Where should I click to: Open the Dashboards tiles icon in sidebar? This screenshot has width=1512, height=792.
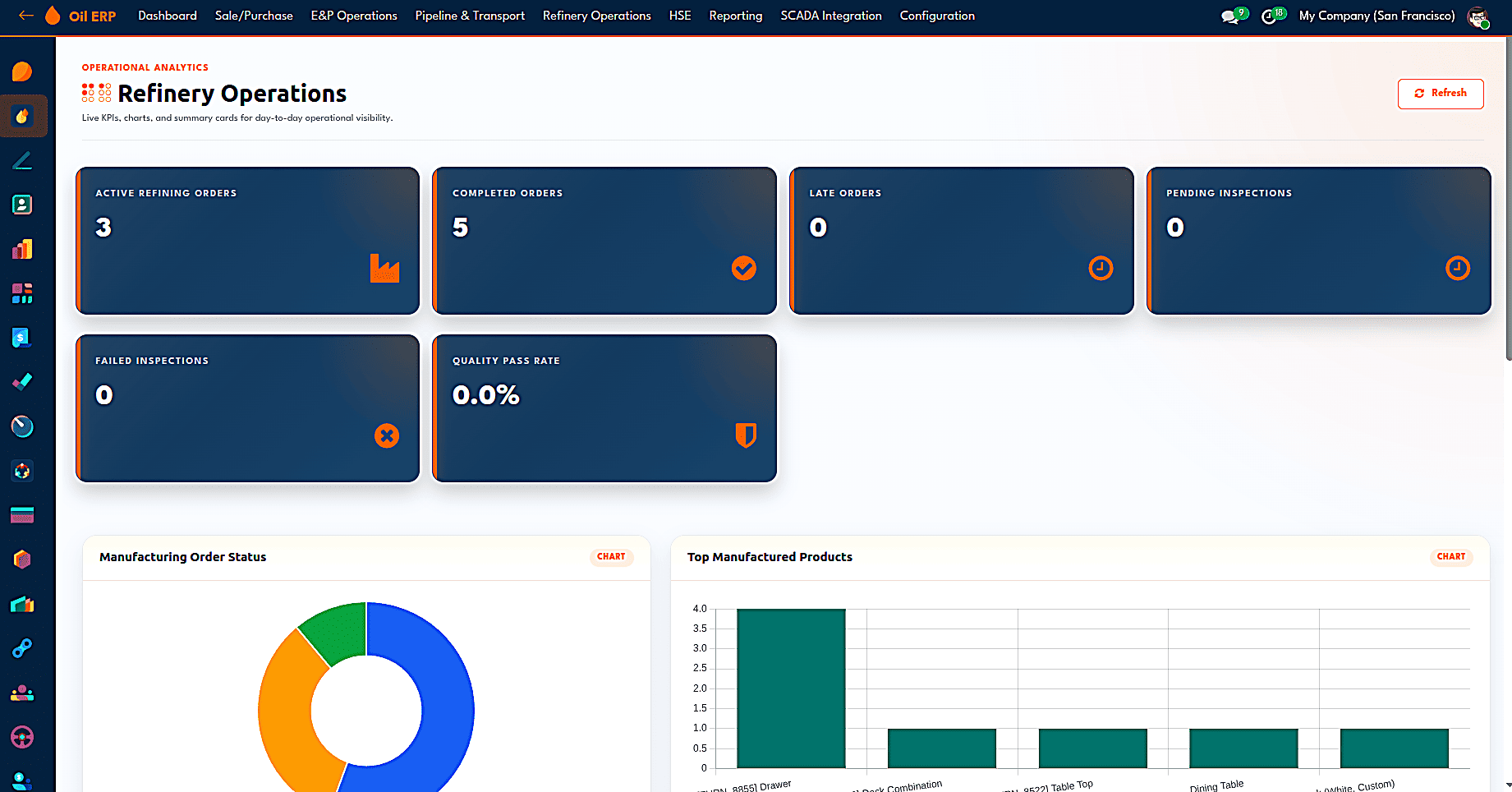[x=22, y=293]
